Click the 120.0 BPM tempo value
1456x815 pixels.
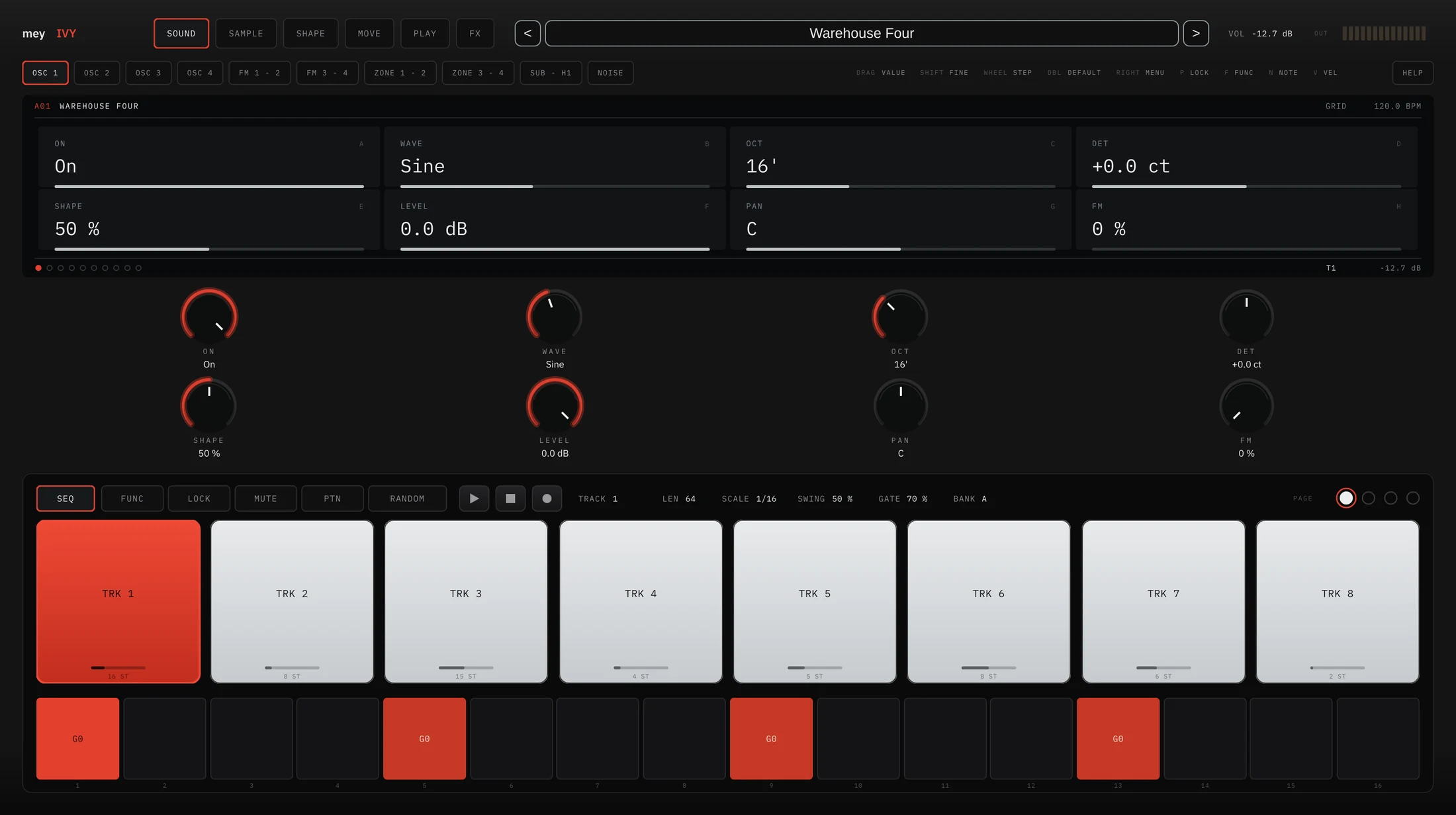(1397, 106)
